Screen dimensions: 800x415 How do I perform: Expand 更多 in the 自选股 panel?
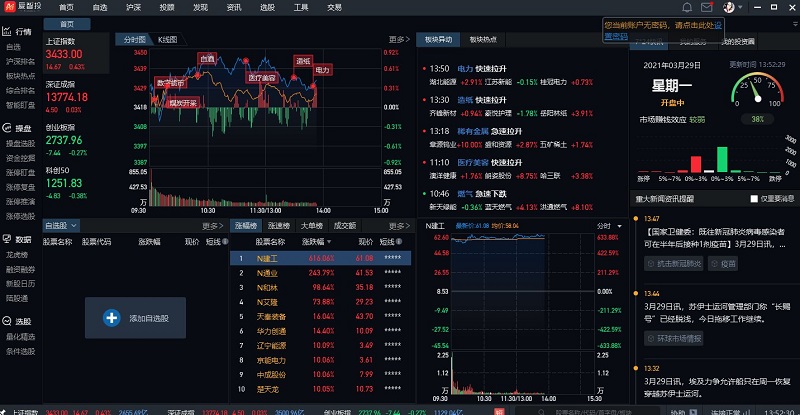pos(212,226)
